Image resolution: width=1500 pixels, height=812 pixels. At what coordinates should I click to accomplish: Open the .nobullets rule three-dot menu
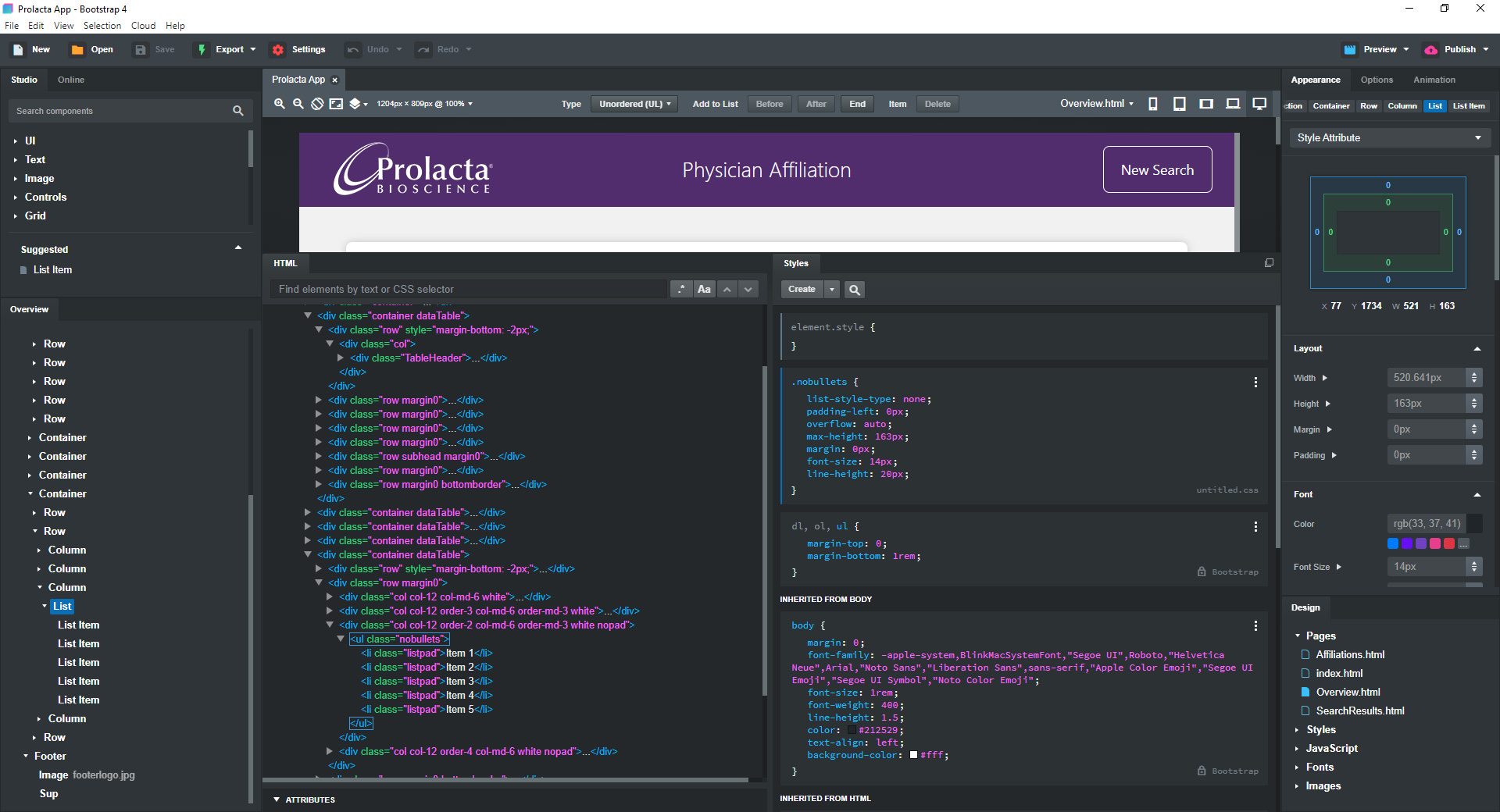[1255, 383]
